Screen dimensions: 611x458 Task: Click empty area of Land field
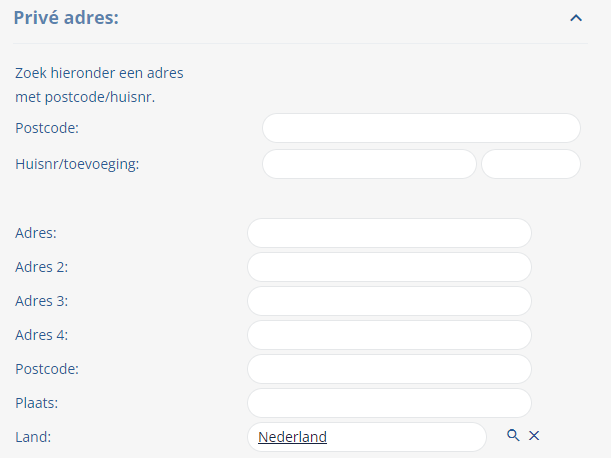coord(405,437)
